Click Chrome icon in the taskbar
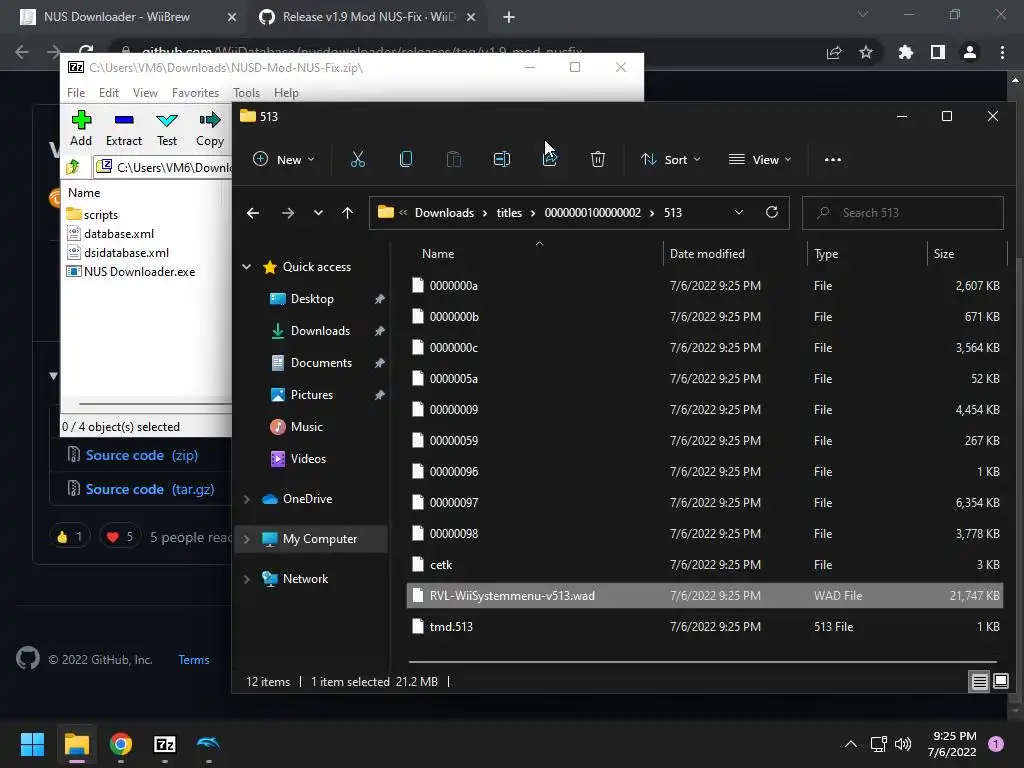Viewport: 1024px width, 768px height. (x=121, y=744)
